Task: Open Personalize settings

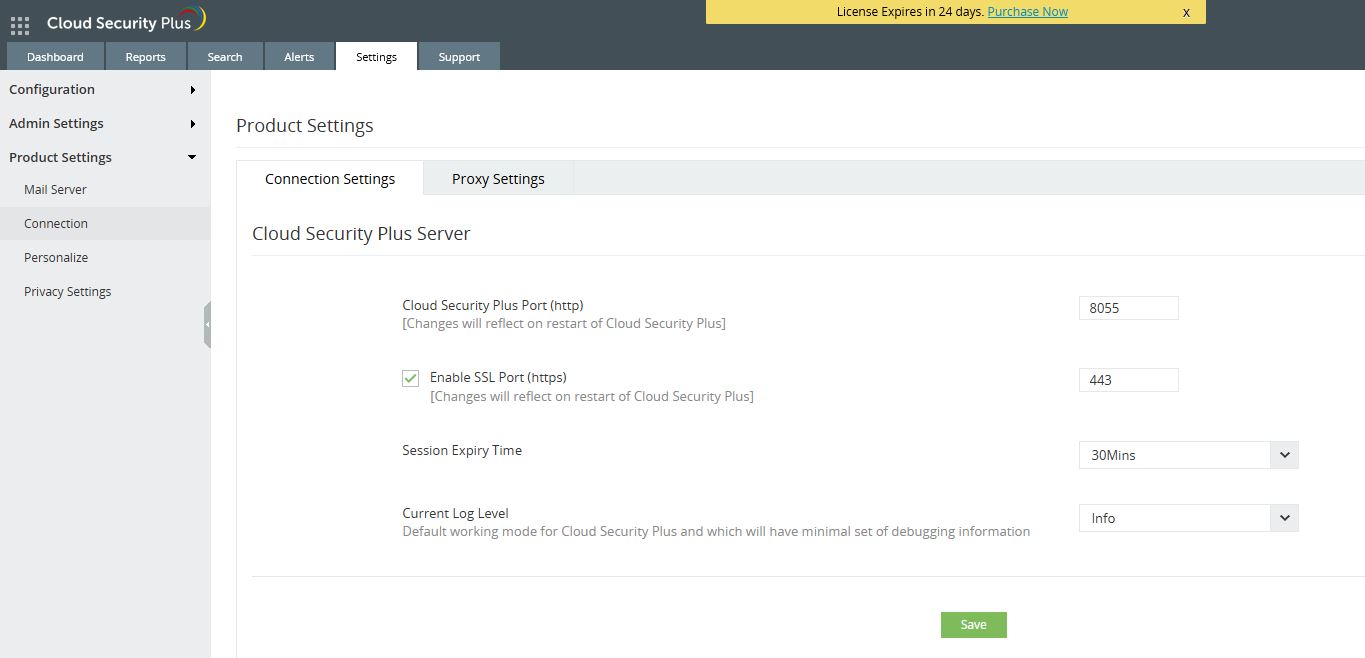Action: [105, 258]
